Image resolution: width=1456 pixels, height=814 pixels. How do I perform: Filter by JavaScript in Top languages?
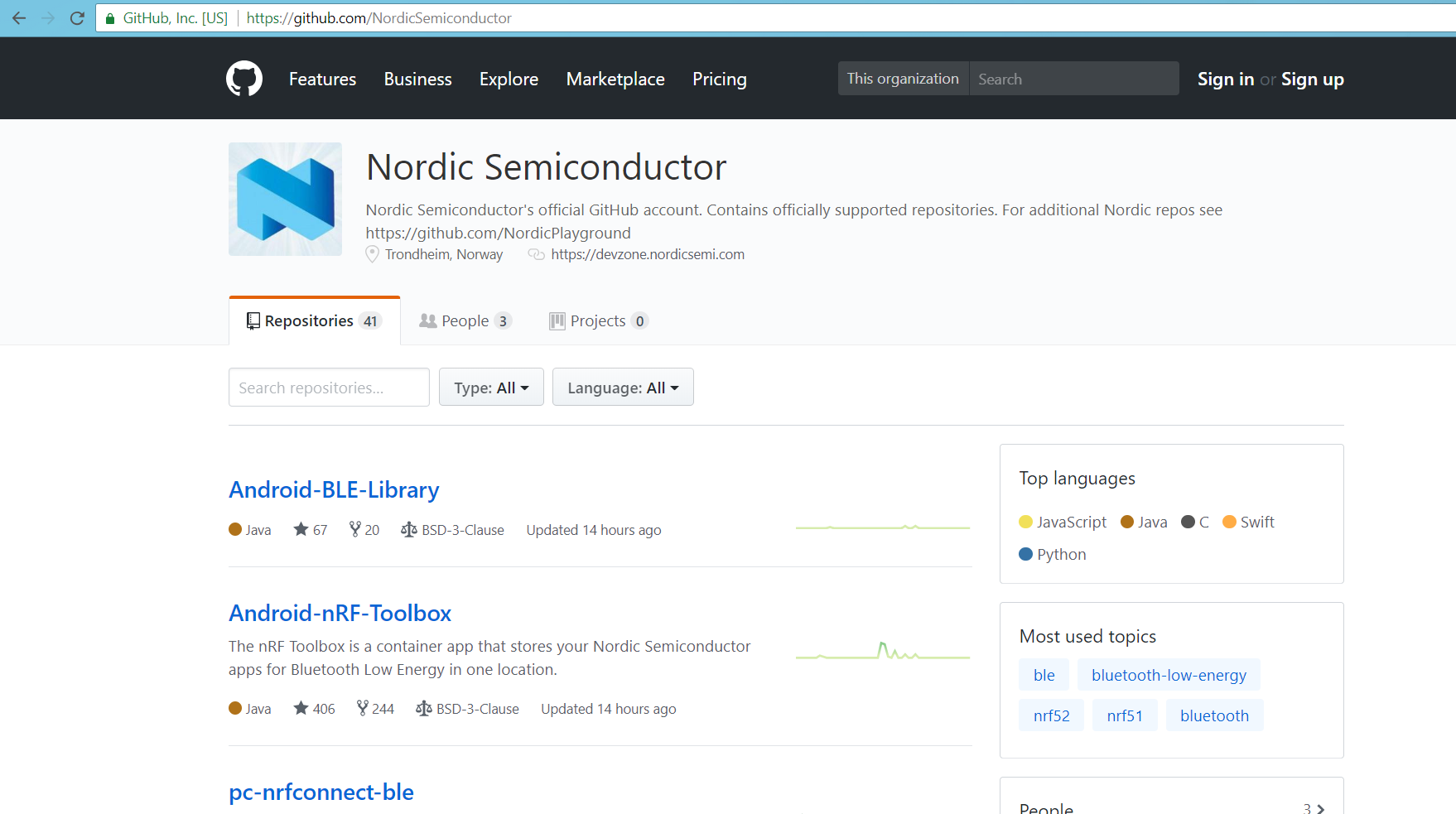[1063, 522]
